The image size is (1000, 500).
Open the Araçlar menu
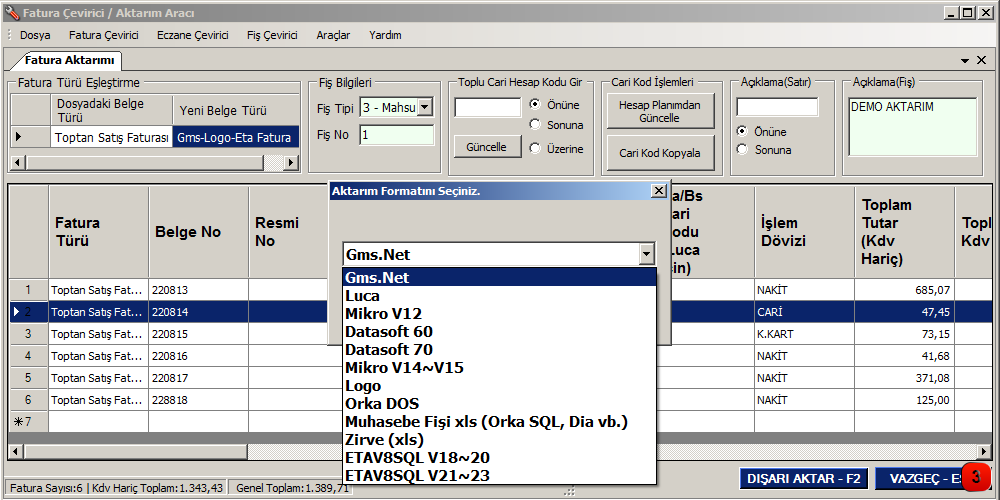click(x=333, y=35)
